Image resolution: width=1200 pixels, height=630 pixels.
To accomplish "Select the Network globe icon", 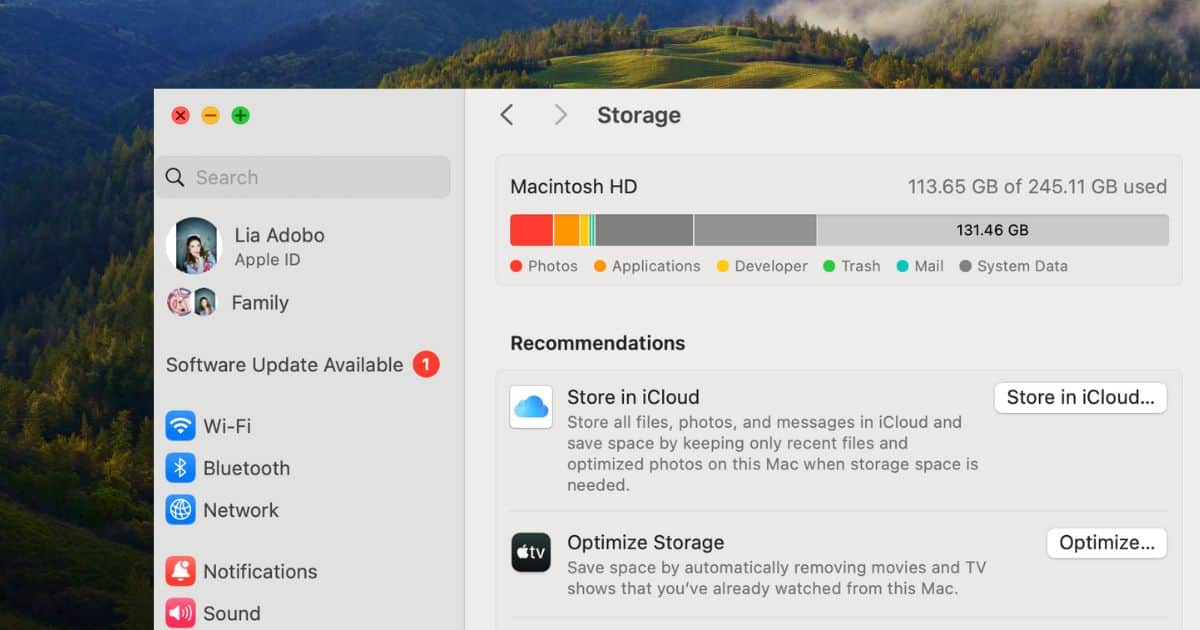I will tap(181, 510).
